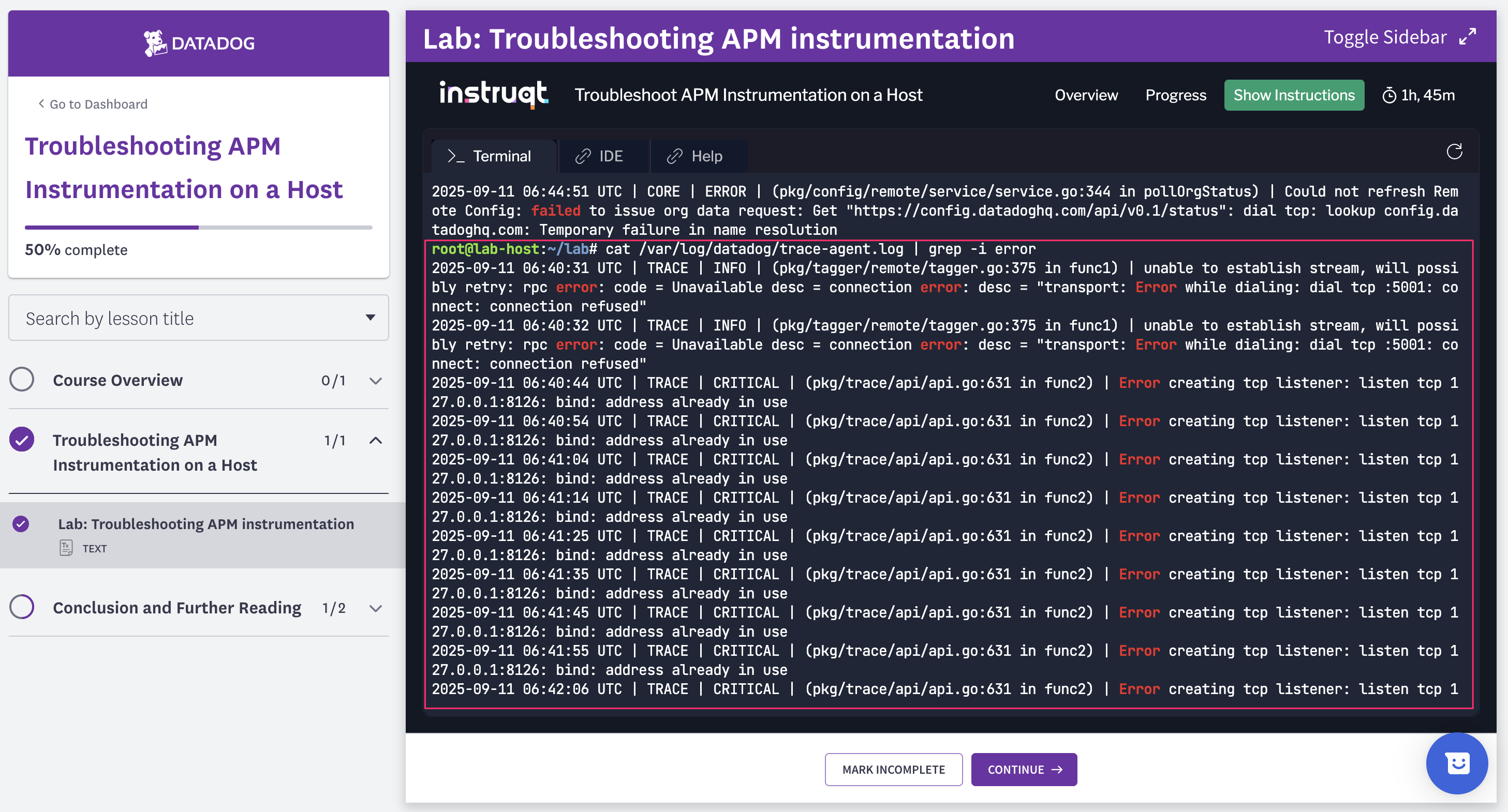
Task: Toggle the Troubleshooting APM section checkmark
Action: [x=22, y=439]
